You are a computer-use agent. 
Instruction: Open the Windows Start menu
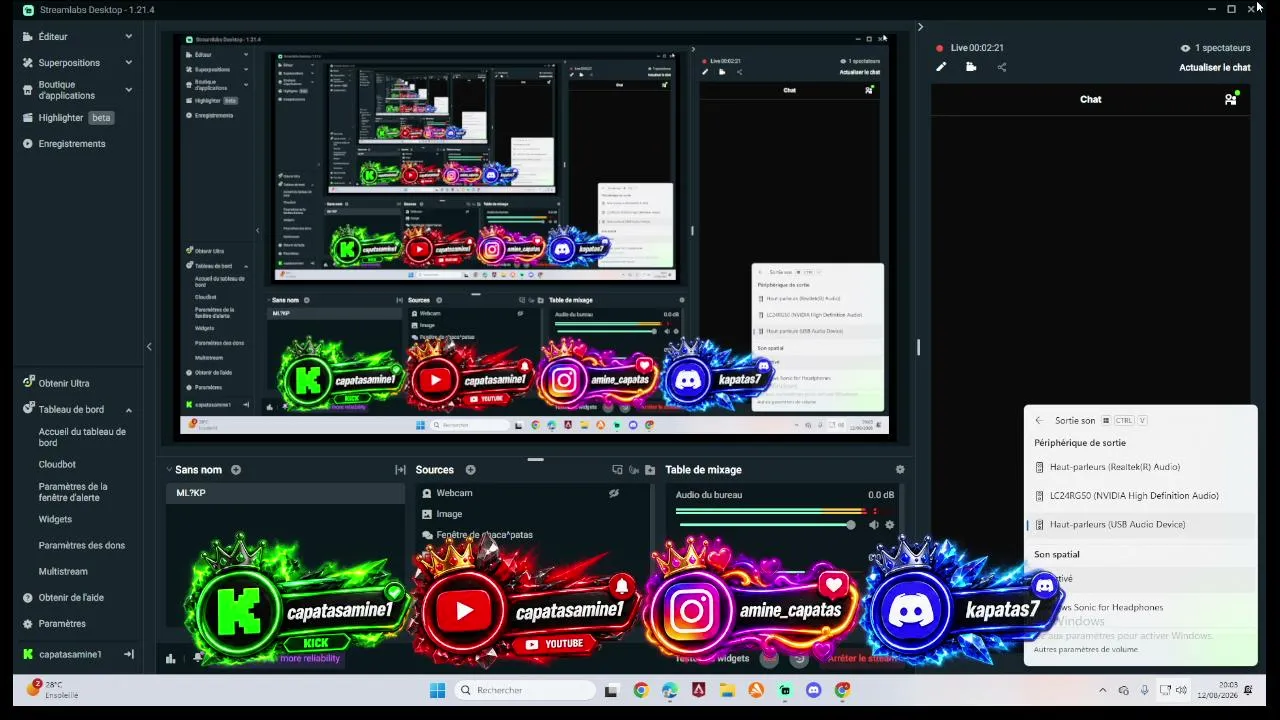point(437,690)
